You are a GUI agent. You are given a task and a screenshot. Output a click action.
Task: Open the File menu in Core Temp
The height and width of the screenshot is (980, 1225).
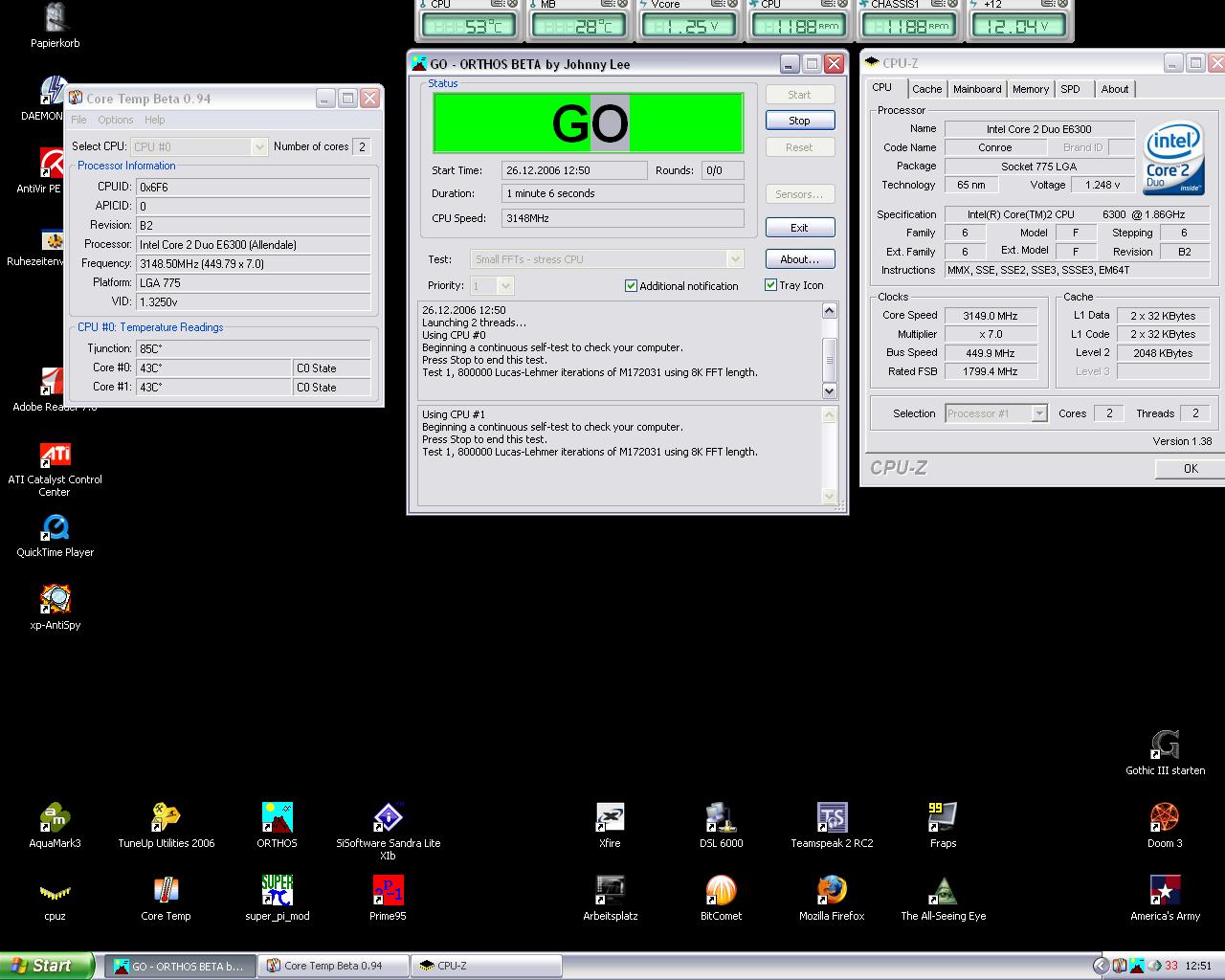coord(78,120)
